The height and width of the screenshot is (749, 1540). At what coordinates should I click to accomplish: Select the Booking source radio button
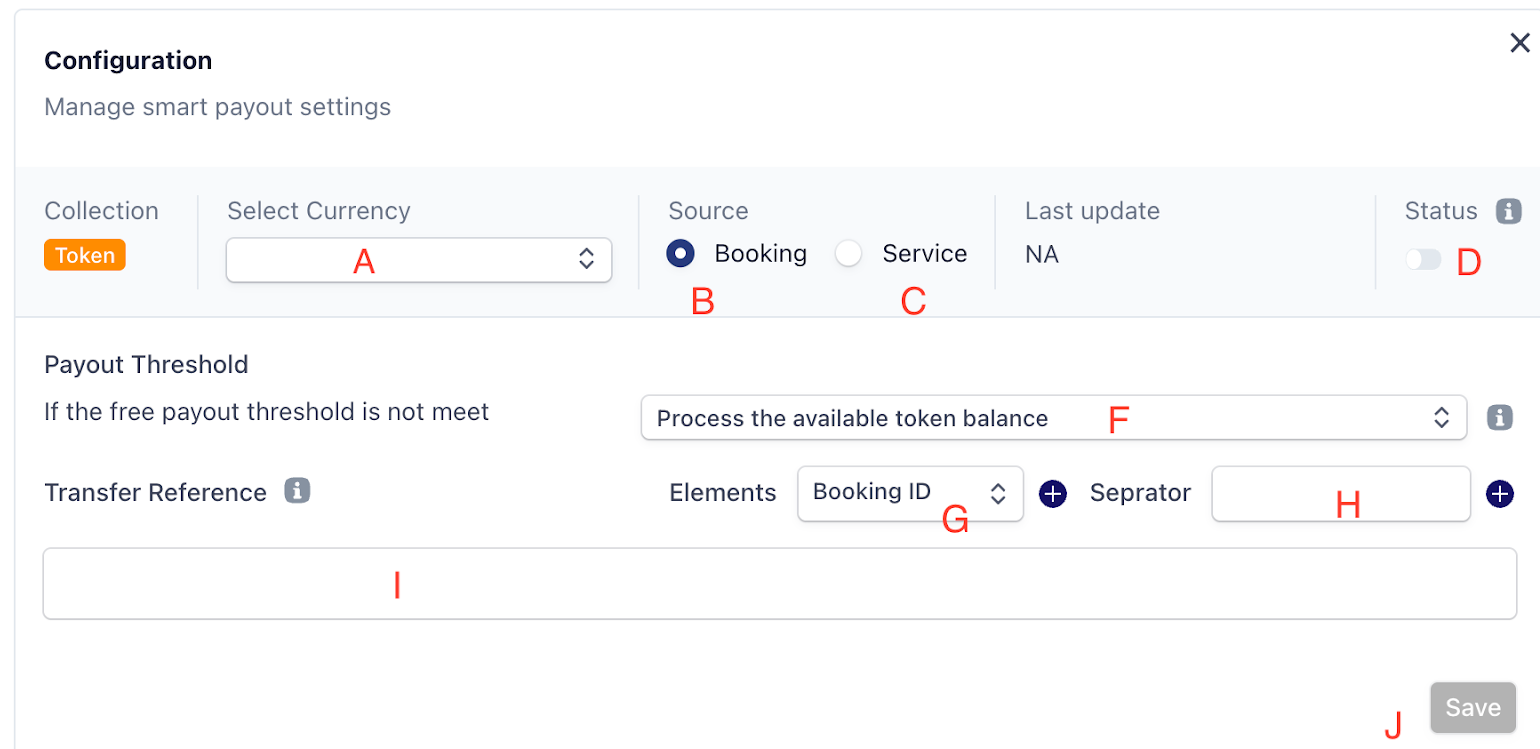tap(681, 254)
